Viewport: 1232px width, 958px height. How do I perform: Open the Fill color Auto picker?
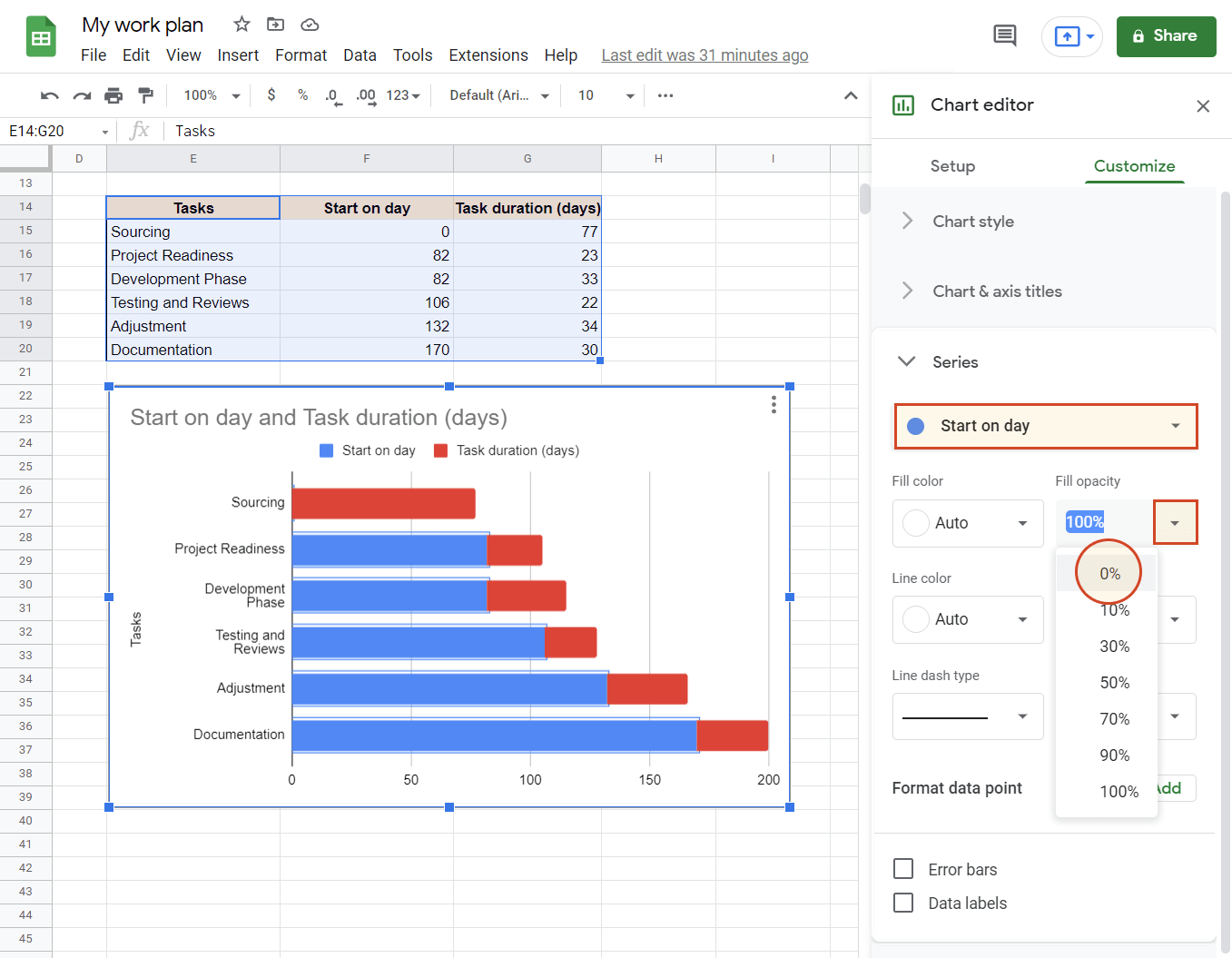pos(968,523)
